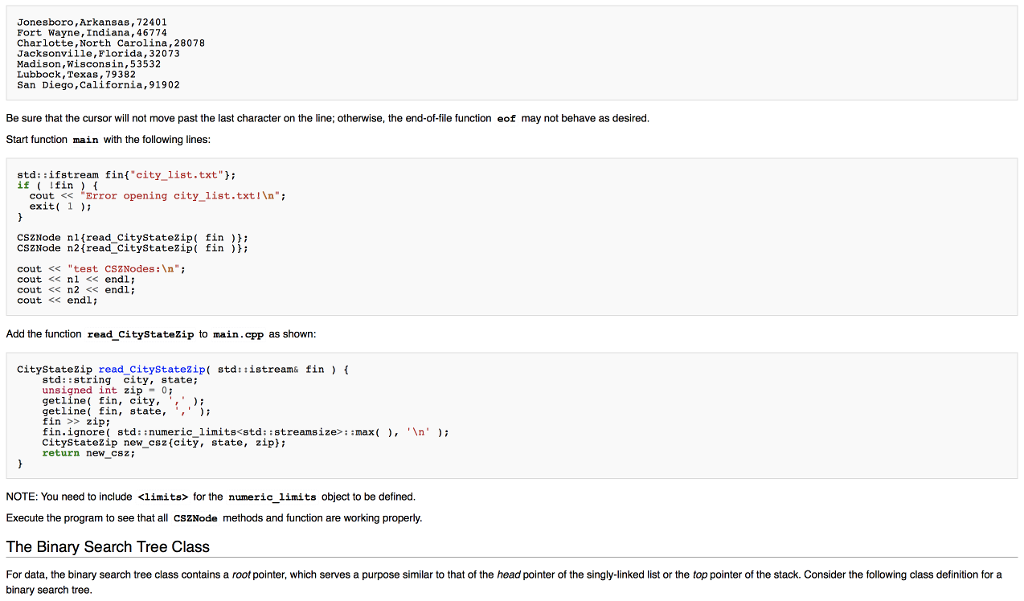Click the heading "The Binary Search Tree Class"
The width and height of the screenshot is (1024, 601).
tap(108, 547)
